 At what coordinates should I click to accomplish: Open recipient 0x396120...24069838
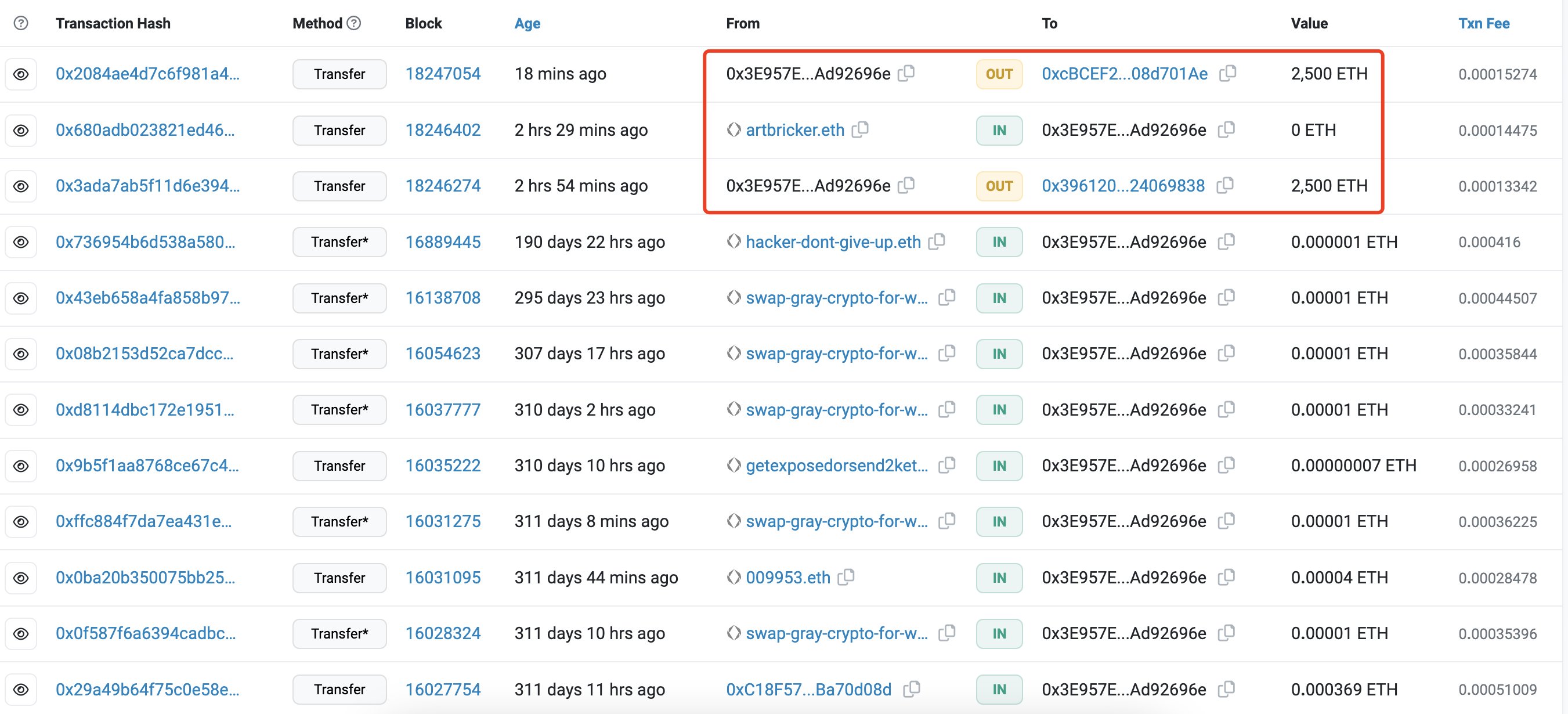(x=1123, y=186)
